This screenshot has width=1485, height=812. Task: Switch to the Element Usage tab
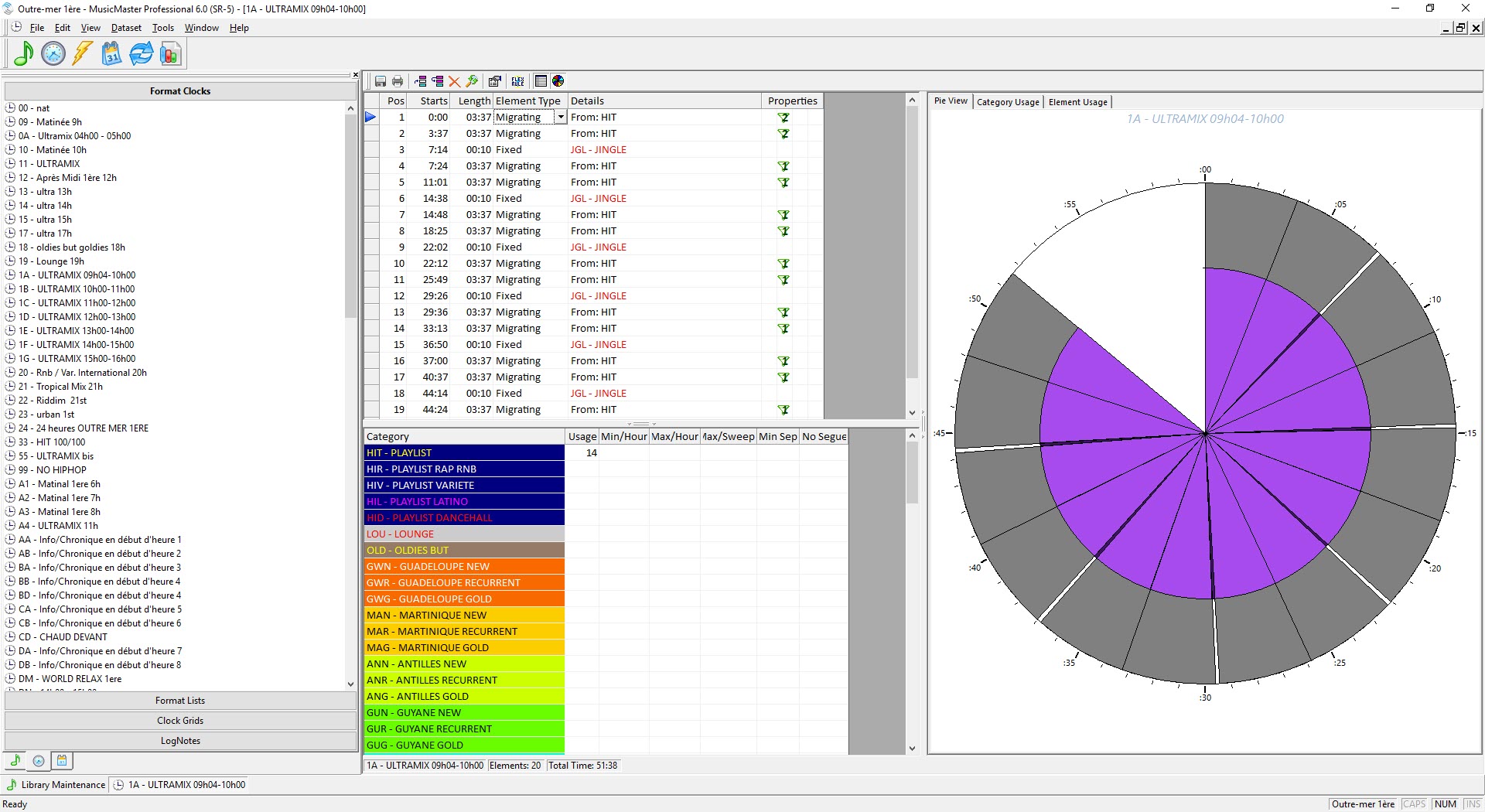1078,102
